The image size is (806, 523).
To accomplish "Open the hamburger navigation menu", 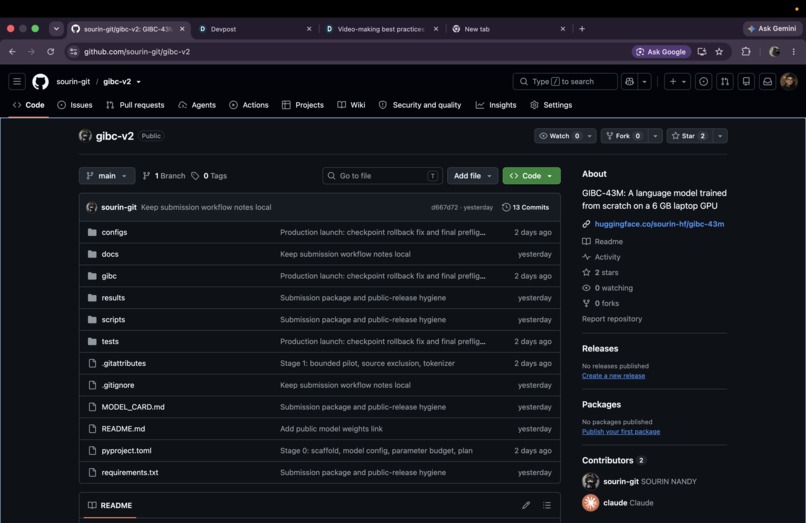I will (x=17, y=81).
